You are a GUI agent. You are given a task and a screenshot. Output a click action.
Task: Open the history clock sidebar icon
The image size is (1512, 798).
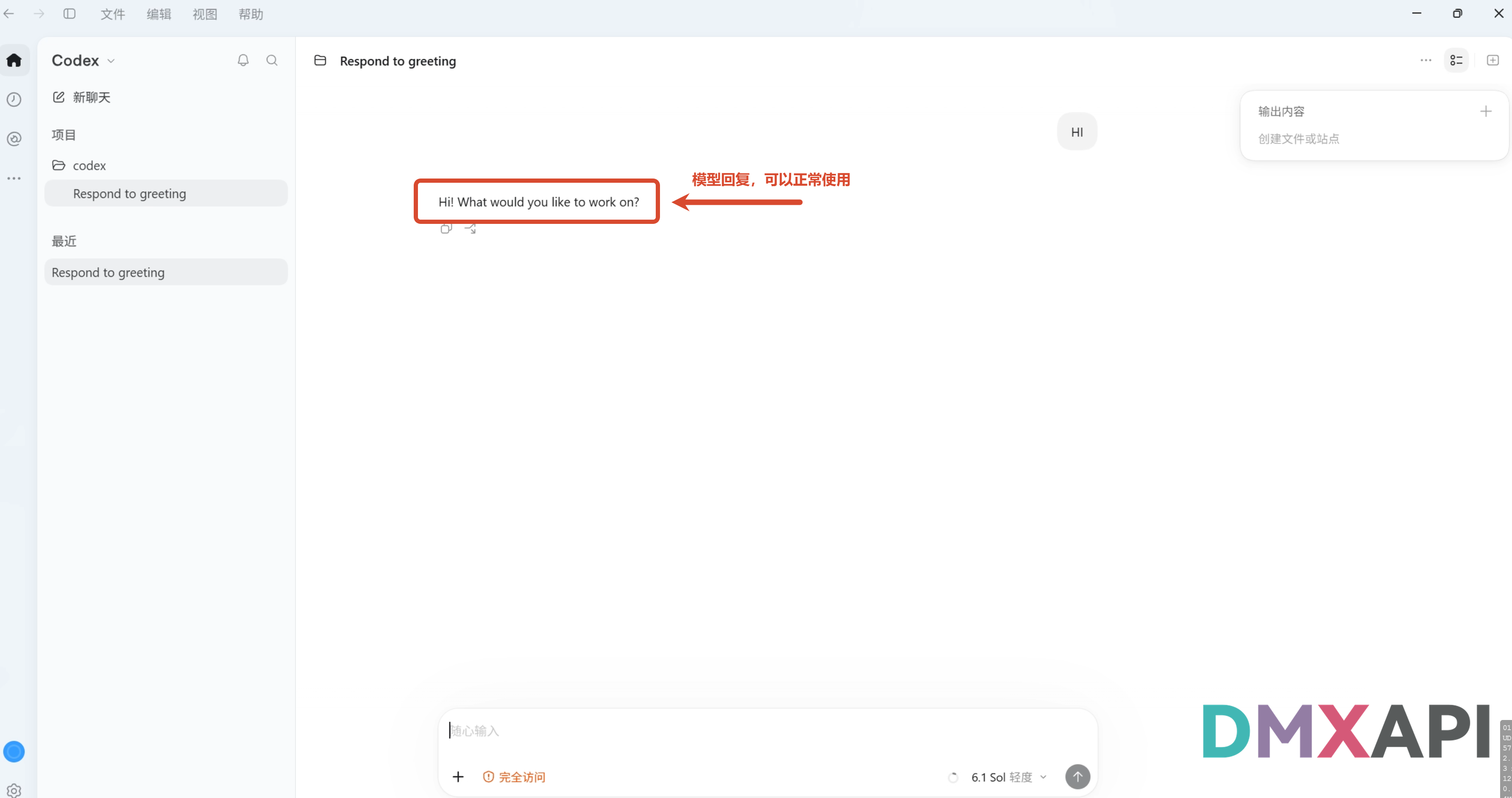14,99
